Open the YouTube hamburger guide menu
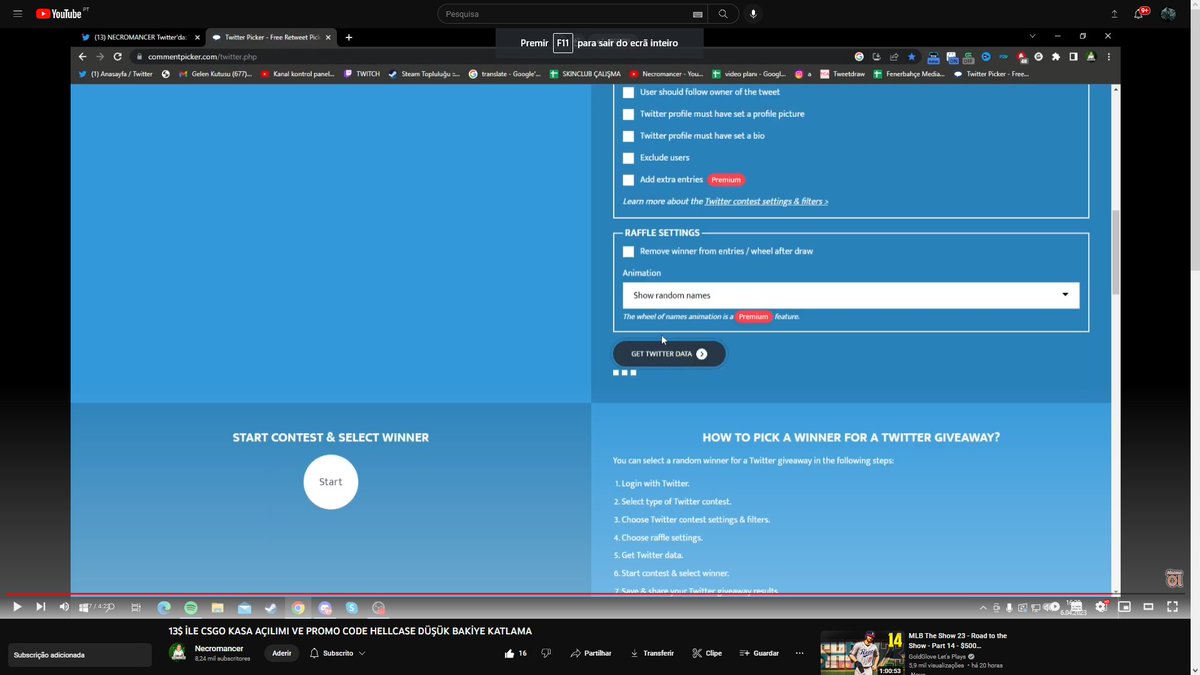This screenshot has width=1200, height=675. coord(18,14)
